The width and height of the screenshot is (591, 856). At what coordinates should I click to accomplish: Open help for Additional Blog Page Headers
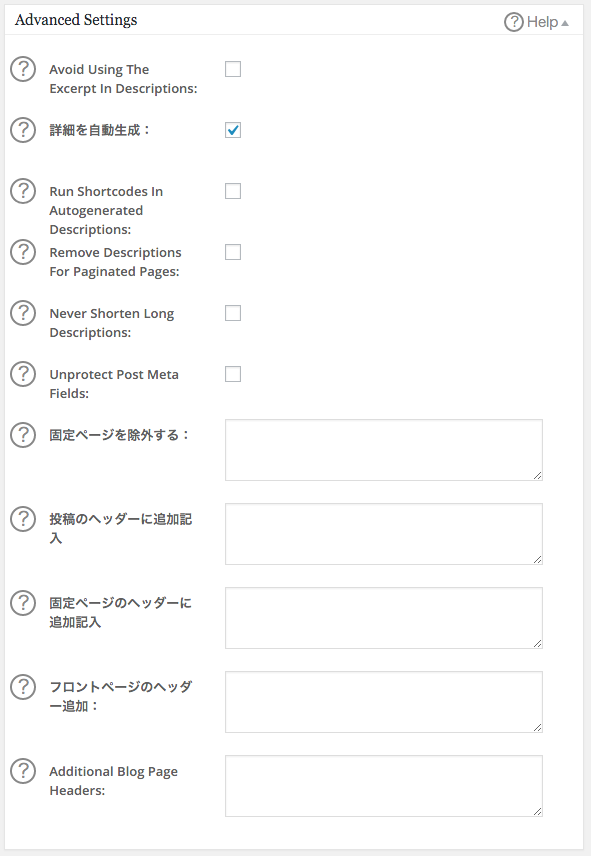[22, 771]
